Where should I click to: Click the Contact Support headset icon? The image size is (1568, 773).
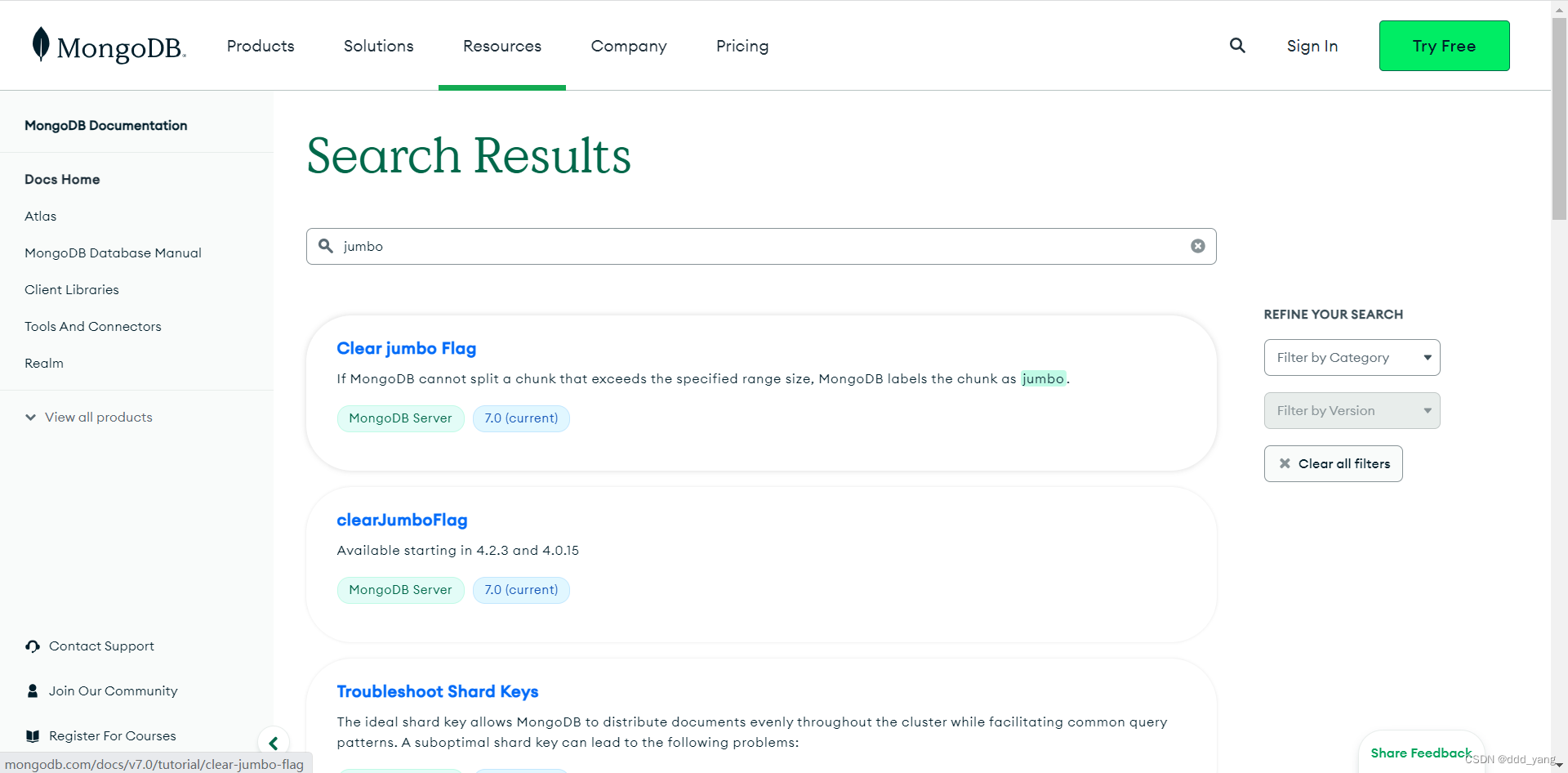(32, 646)
